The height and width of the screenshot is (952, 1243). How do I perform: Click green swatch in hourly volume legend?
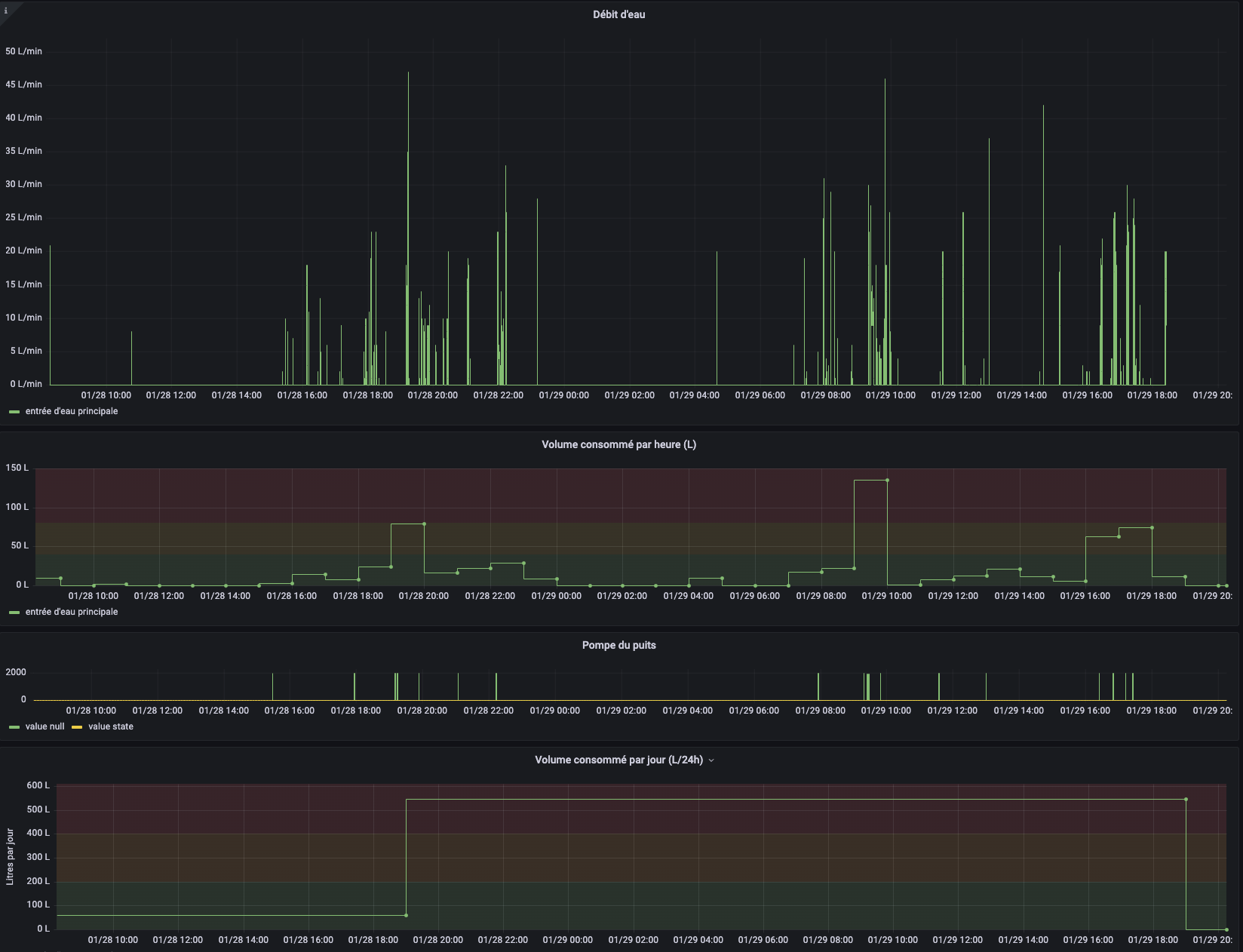14,613
